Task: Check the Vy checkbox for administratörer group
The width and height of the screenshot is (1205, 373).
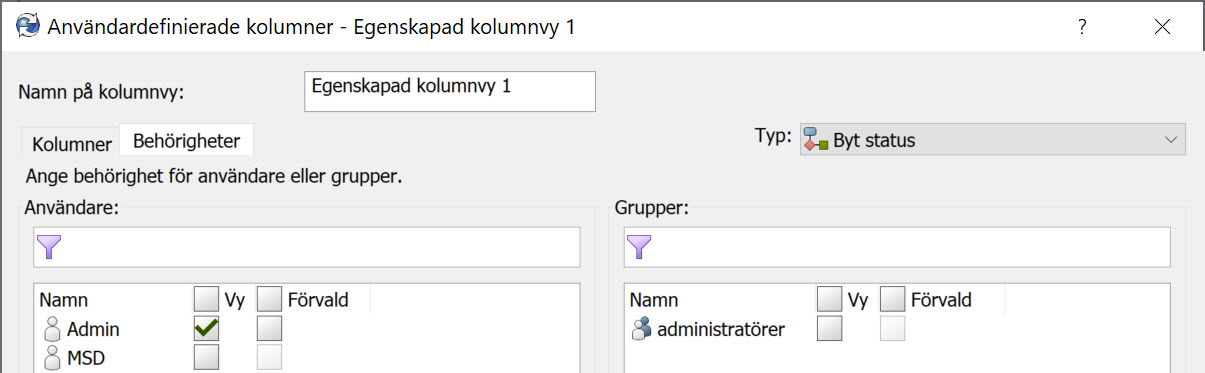Action: point(830,328)
